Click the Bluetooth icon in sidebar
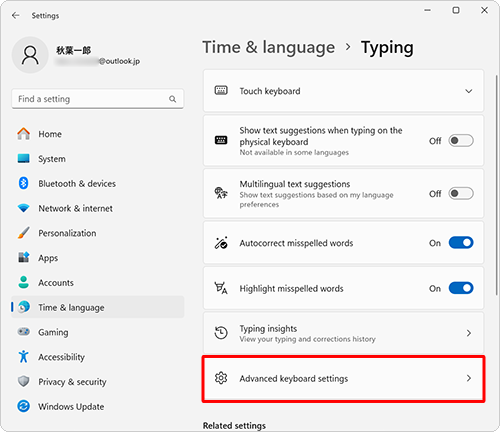 (23, 183)
